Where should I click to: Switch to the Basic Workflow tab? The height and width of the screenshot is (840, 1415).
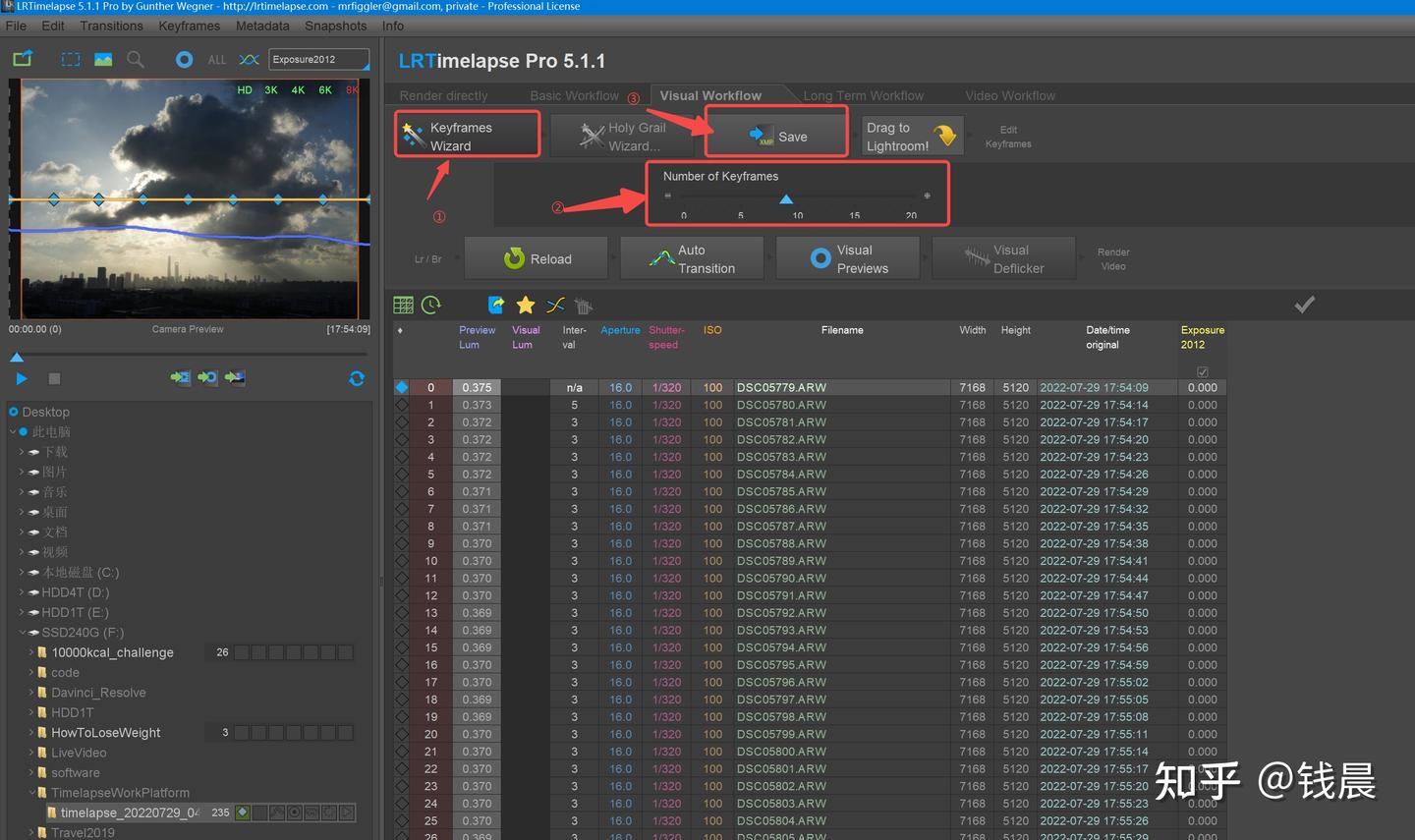tap(574, 95)
